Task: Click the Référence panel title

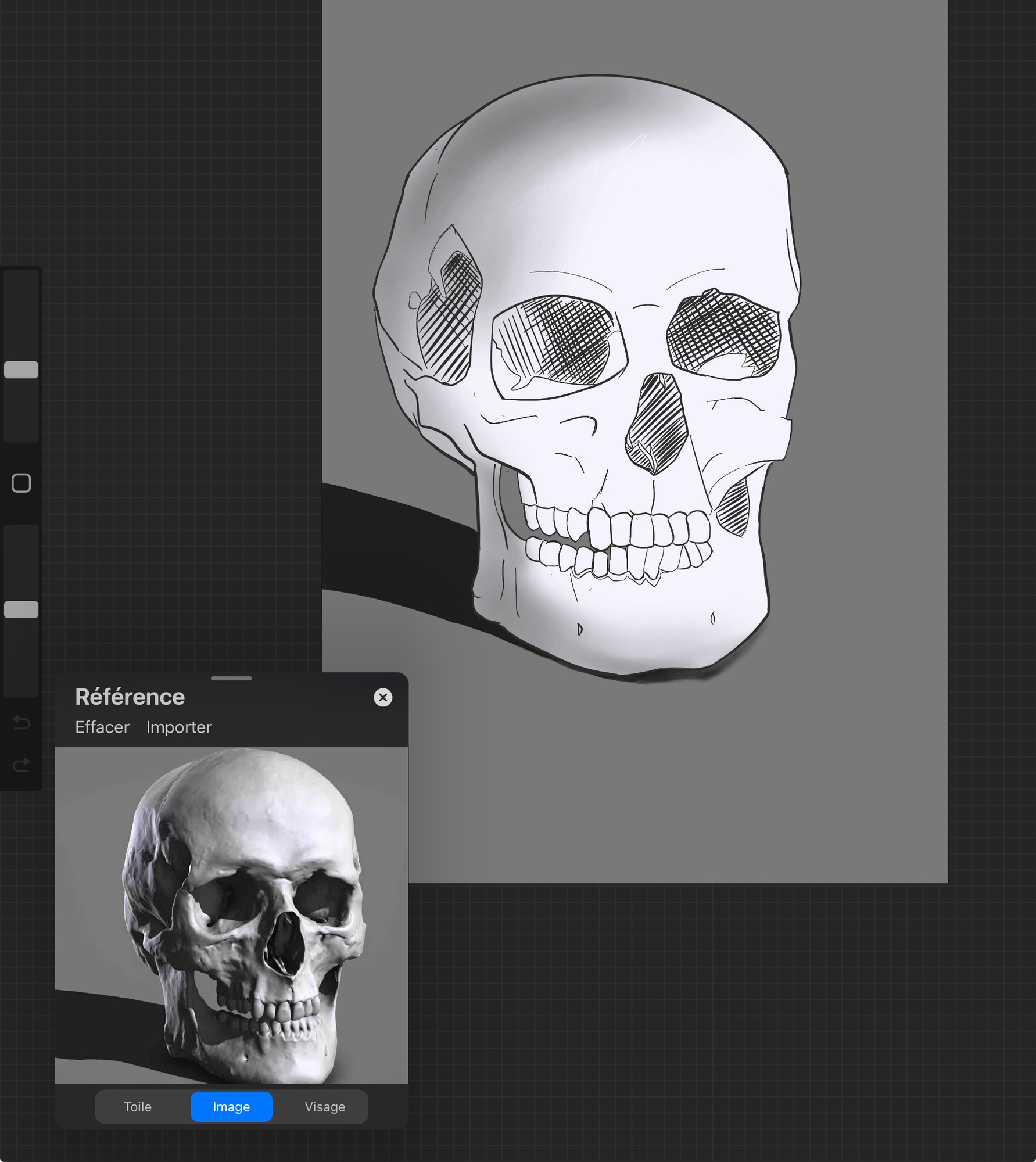Action: click(130, 697)
